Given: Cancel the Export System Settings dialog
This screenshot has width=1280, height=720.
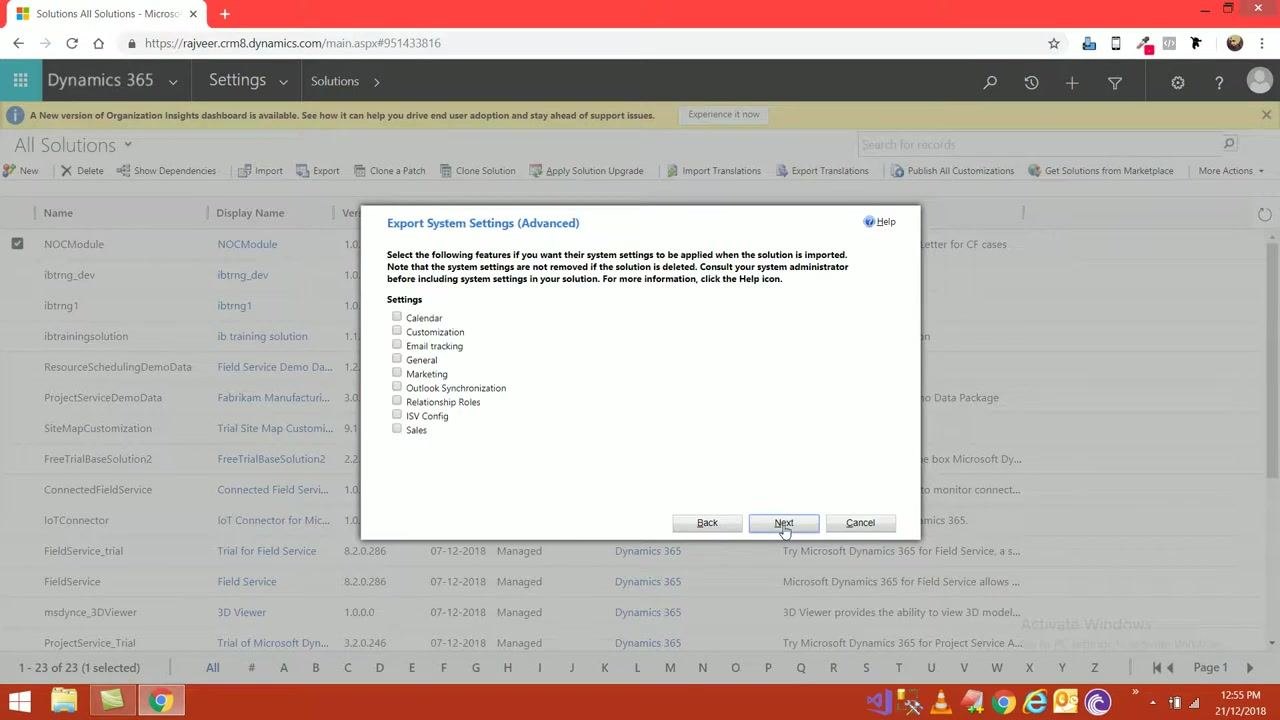Looking at the screenshot, I should point(860,523).
